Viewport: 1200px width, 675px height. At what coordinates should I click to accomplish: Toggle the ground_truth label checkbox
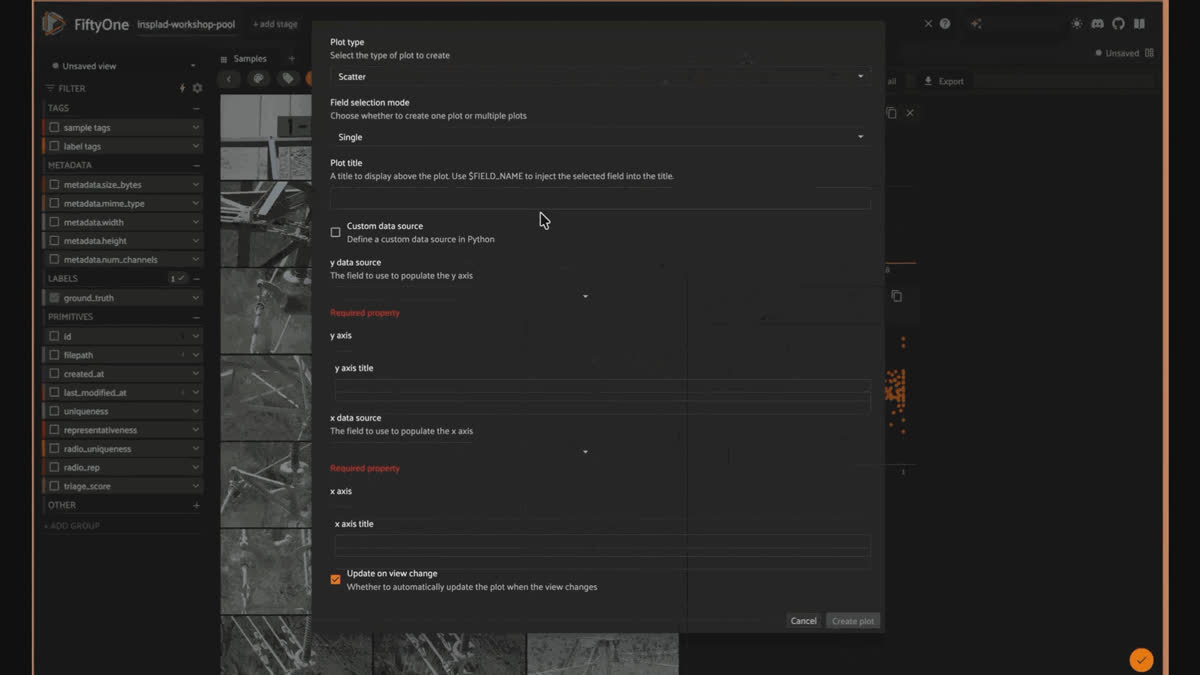[x=54, y=298]
